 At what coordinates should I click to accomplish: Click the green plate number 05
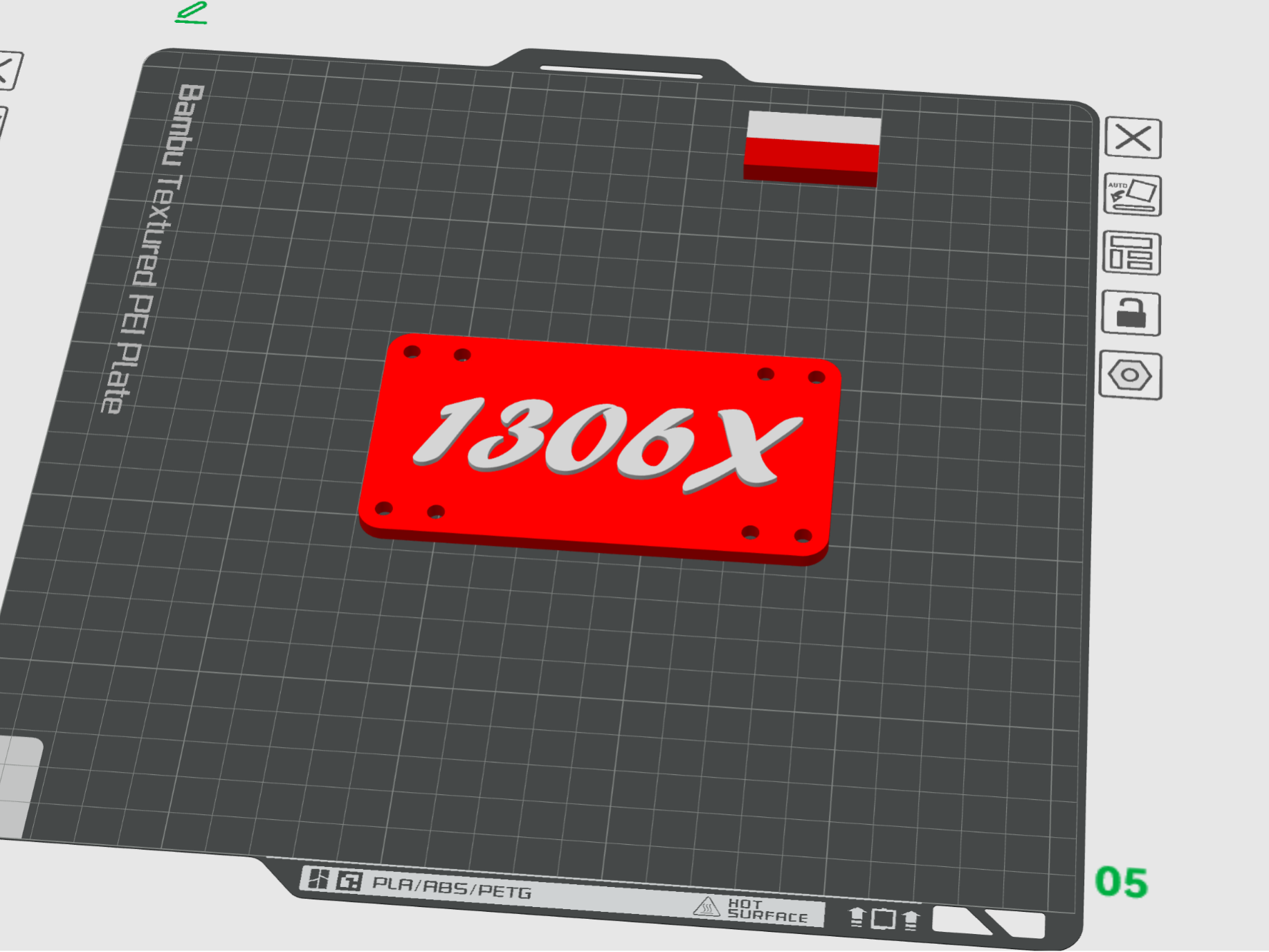pyautogui.click(x=1121, y=880)
